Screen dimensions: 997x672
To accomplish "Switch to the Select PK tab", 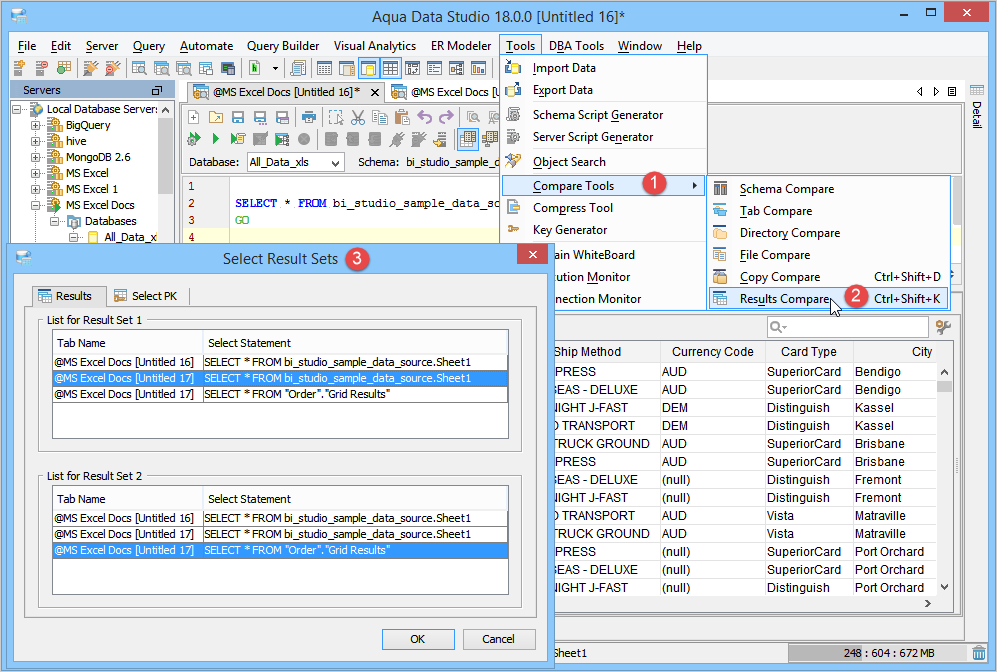I will [x=145, y=296].
